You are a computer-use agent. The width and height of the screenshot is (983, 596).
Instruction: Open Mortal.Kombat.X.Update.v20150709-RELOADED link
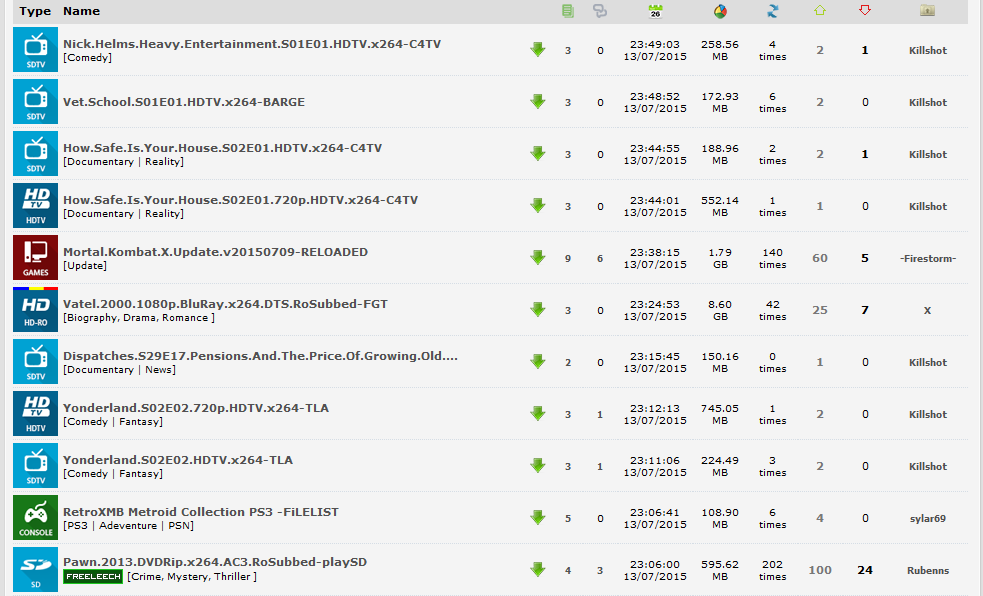pos(216,252)
